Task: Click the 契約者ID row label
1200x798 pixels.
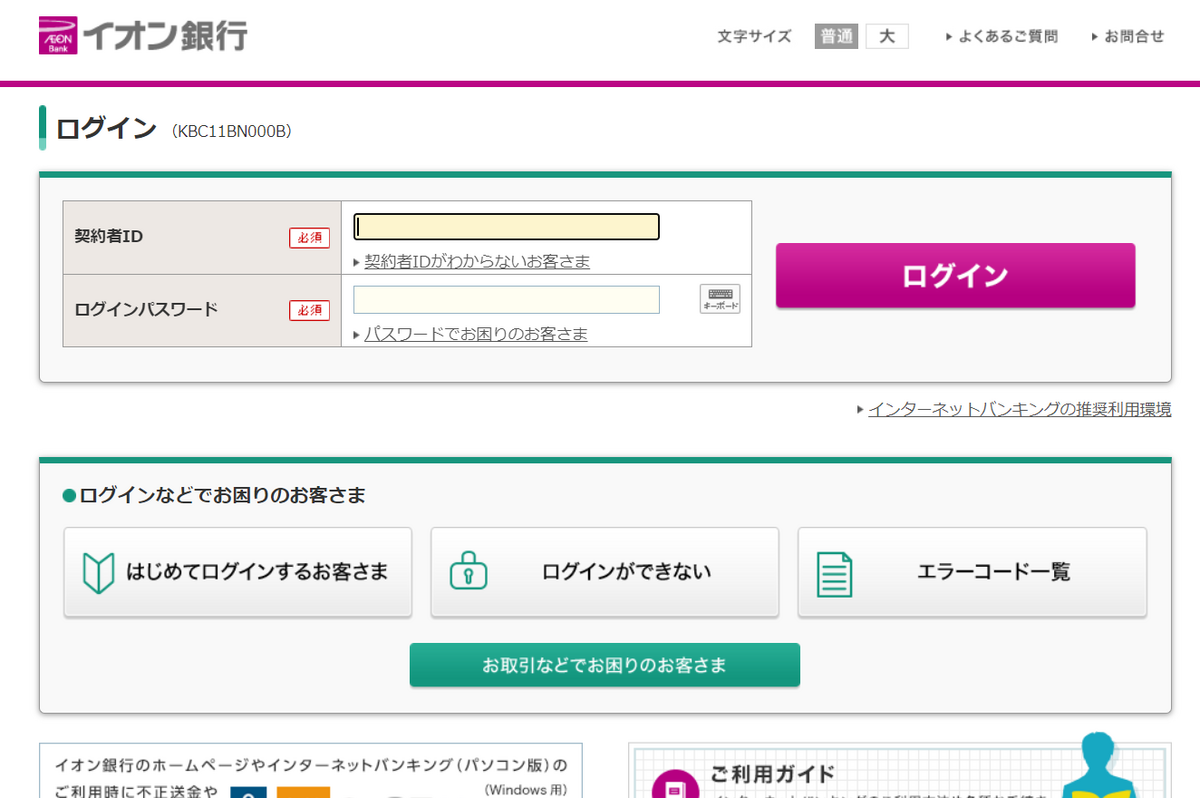Action: pos(109,237)
